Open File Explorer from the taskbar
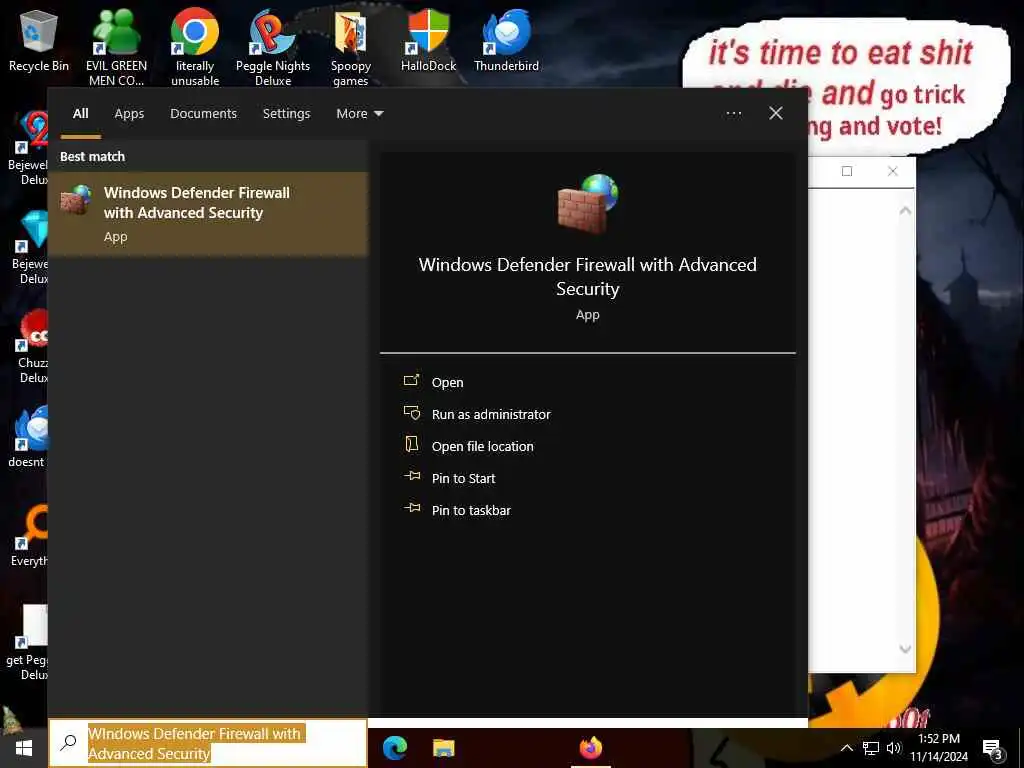This screenshot has width=1024, height=768. (x=443, y=748)
